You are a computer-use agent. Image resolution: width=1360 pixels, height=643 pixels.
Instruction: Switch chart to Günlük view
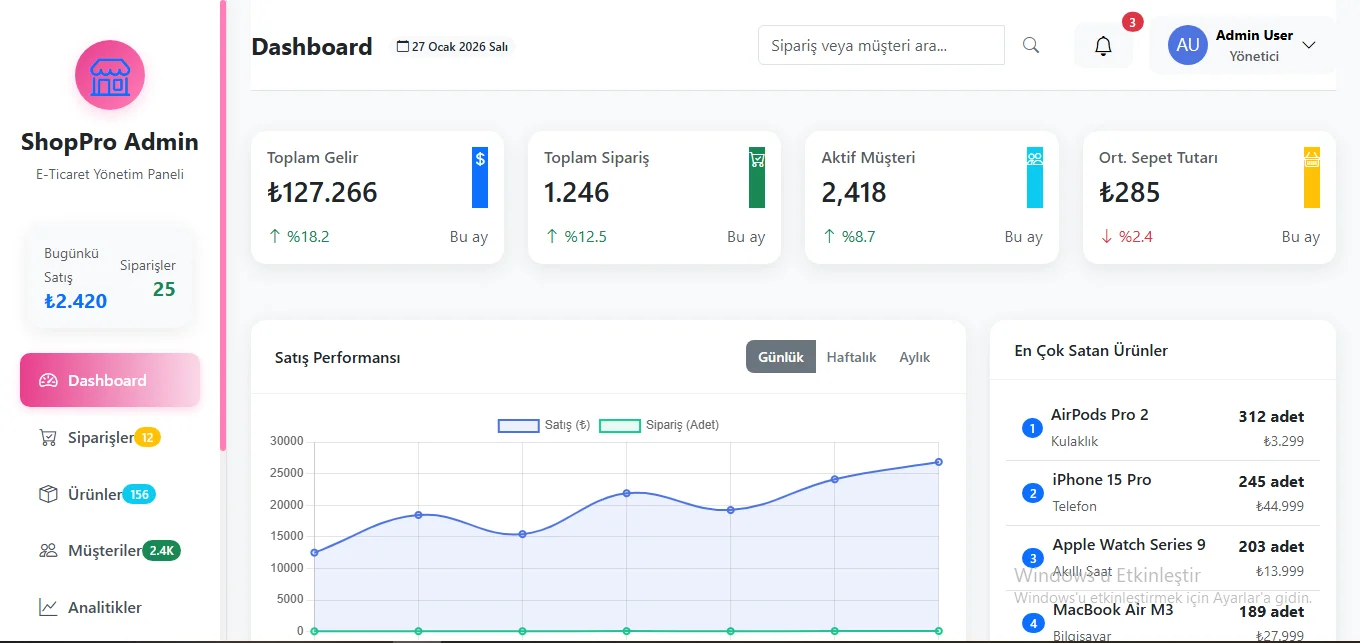[781, 357]
